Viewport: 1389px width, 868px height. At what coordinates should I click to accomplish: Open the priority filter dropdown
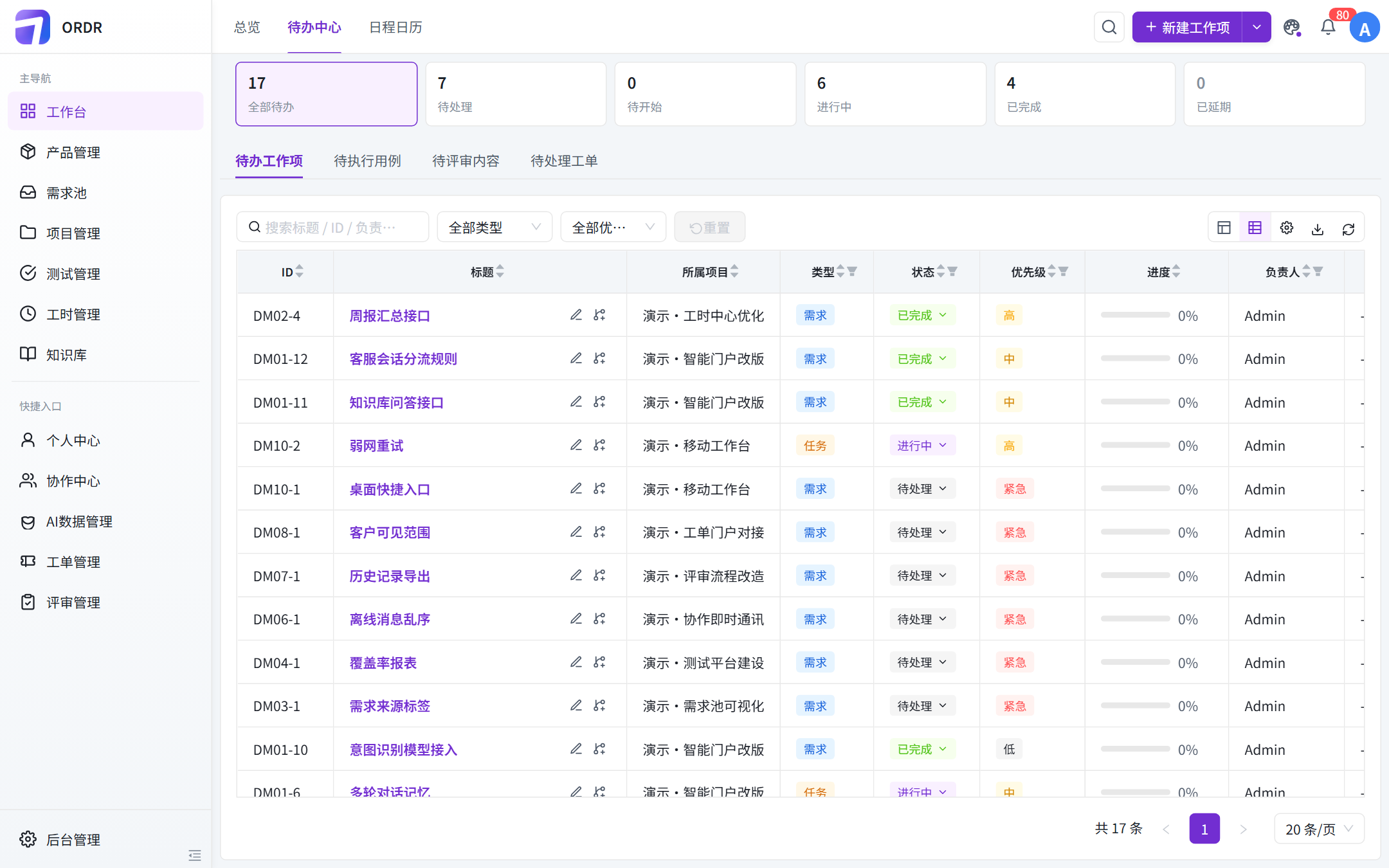[613, 227]
